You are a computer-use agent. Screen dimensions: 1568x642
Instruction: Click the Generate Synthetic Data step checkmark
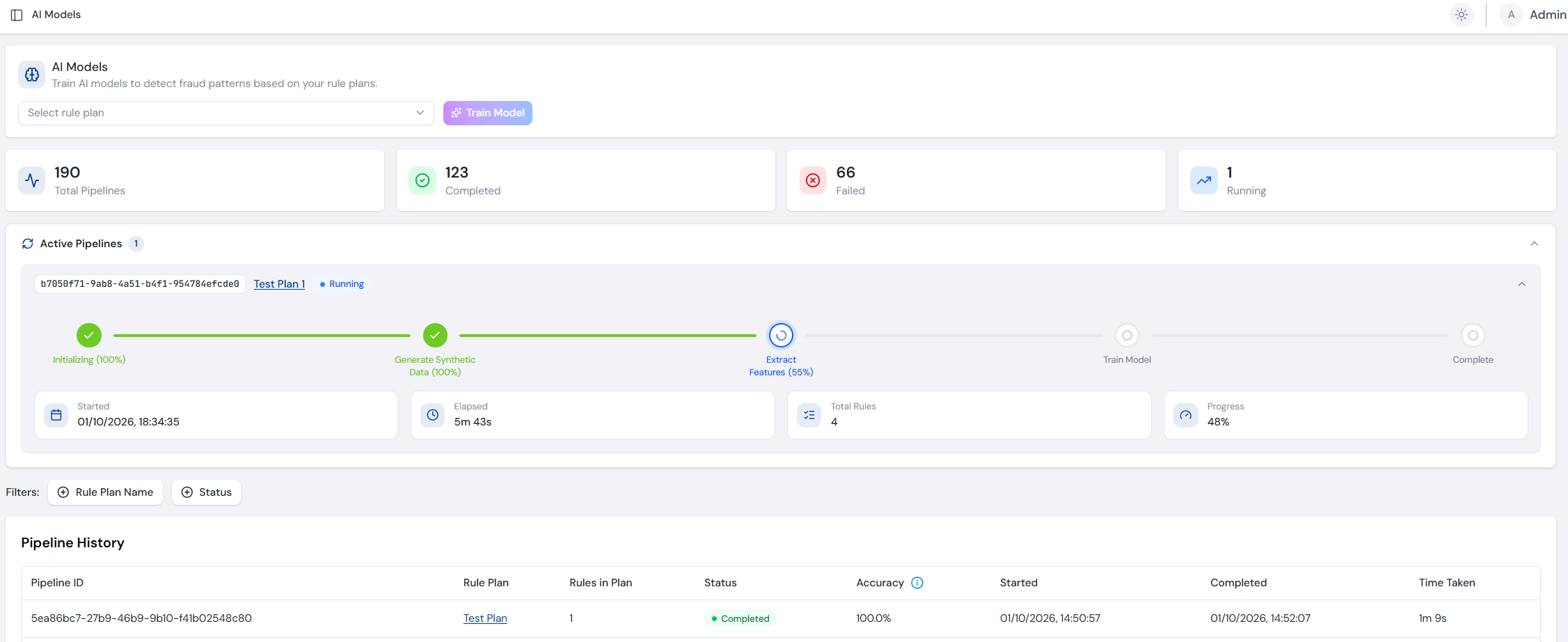coord(435,336)
